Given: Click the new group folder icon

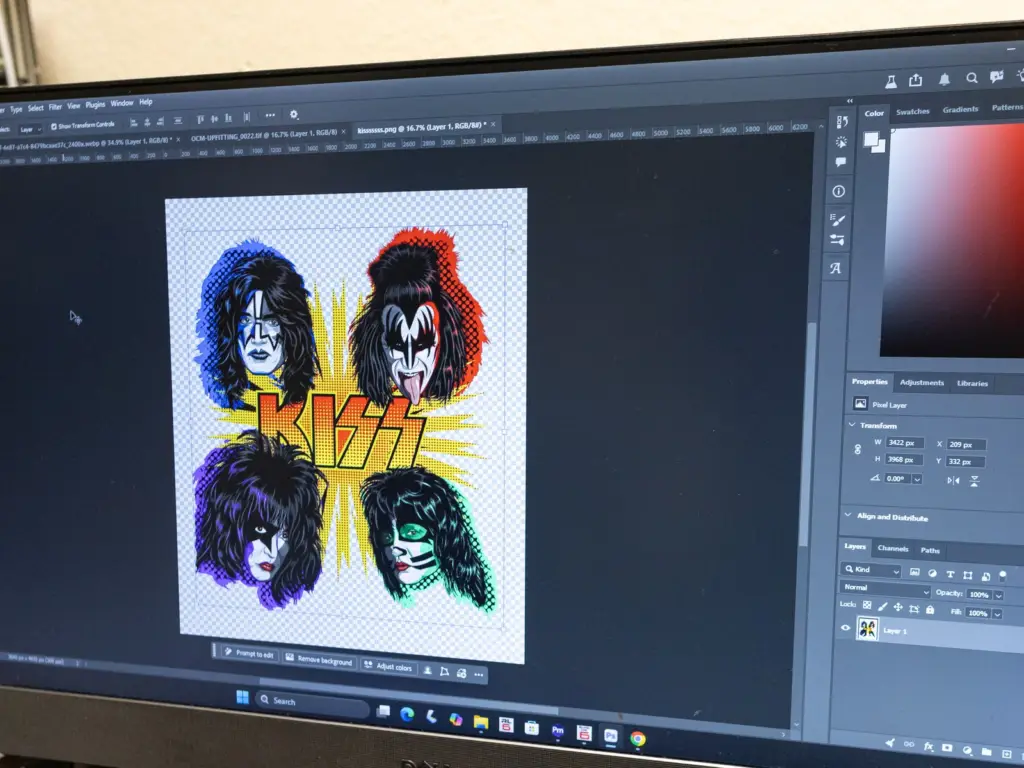Looking at the screenshot, I should [x=986, y=752].
